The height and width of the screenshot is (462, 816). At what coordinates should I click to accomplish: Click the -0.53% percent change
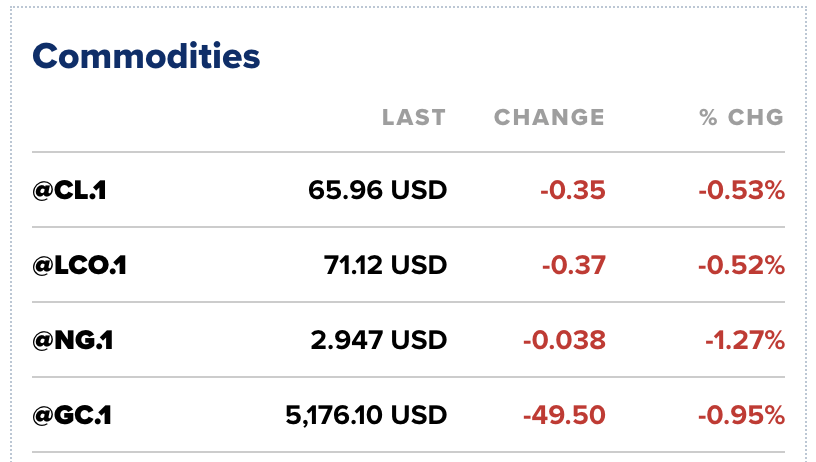(741, 189)
